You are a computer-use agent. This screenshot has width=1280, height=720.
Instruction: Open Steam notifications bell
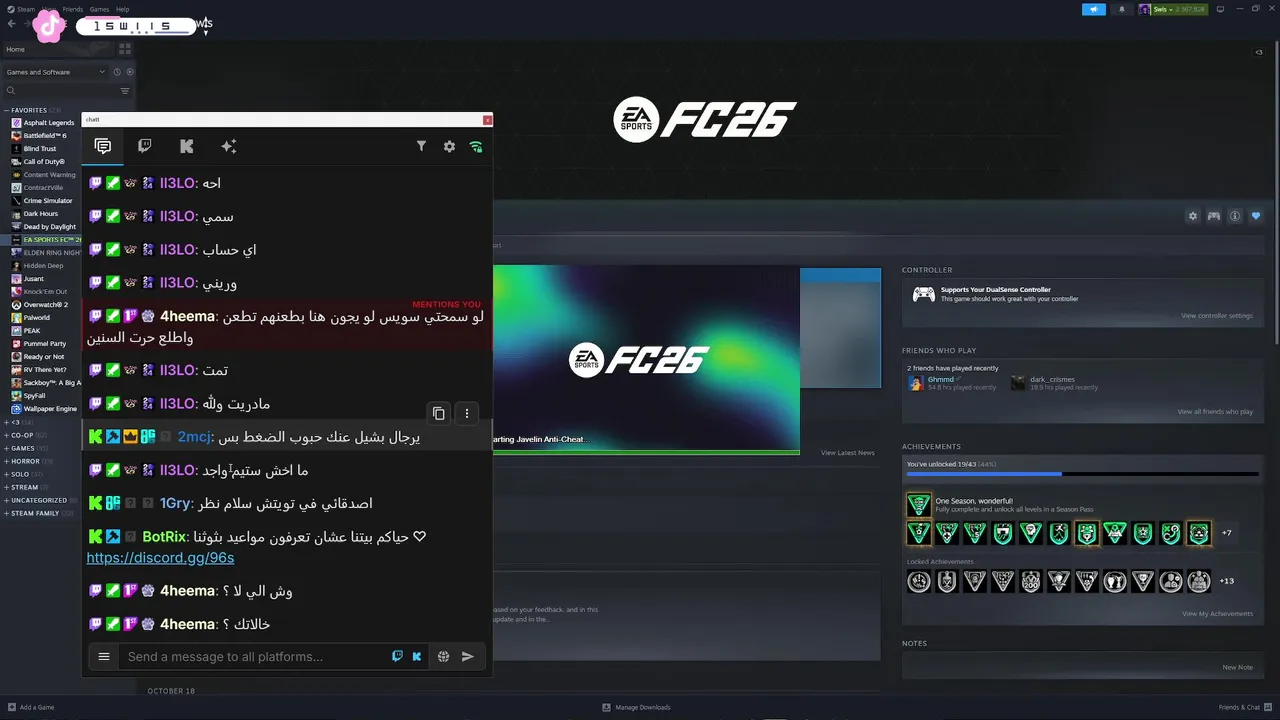[1121, 9]
